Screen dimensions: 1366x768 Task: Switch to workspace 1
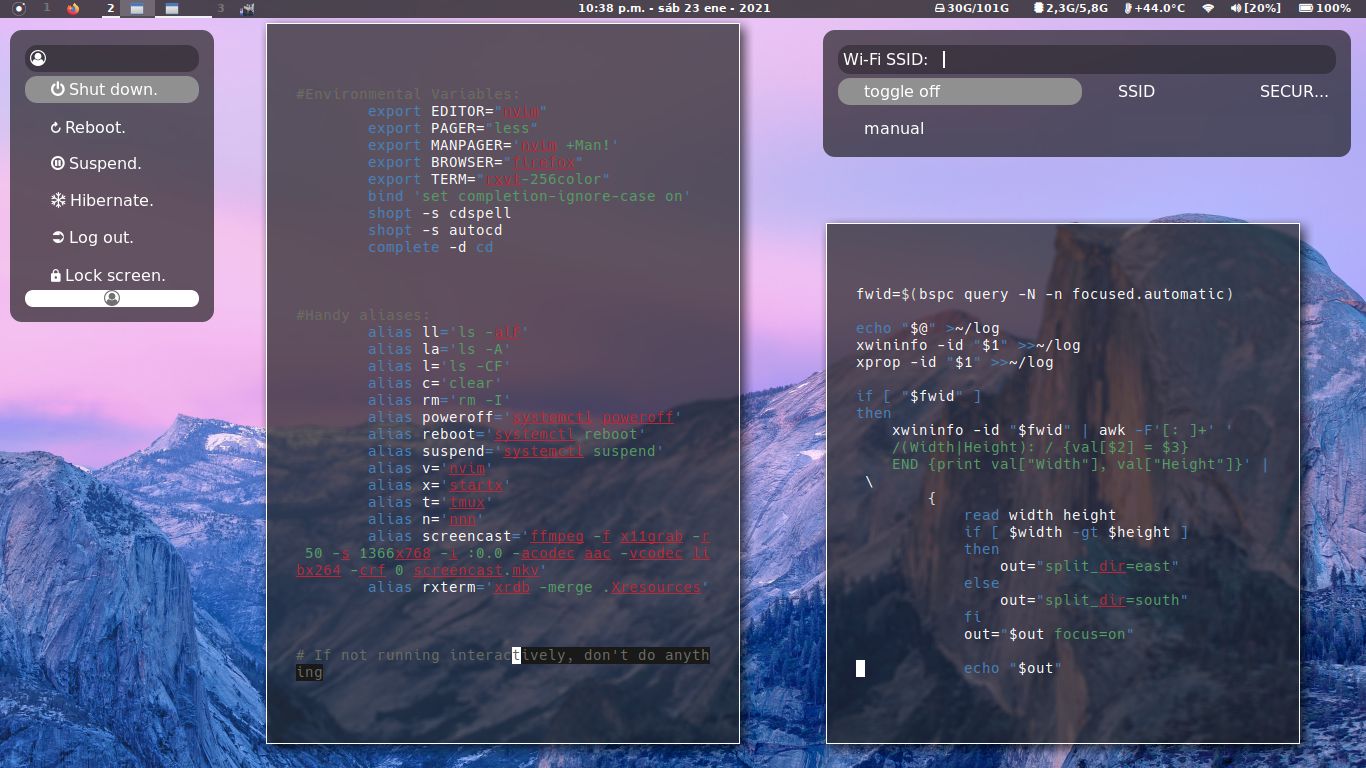[x=47, y=8]
